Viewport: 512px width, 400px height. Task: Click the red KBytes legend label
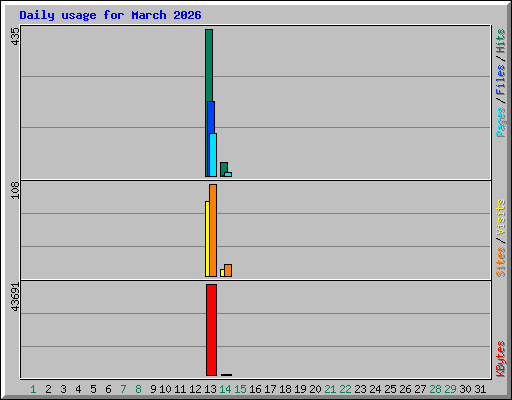point(501,359)
